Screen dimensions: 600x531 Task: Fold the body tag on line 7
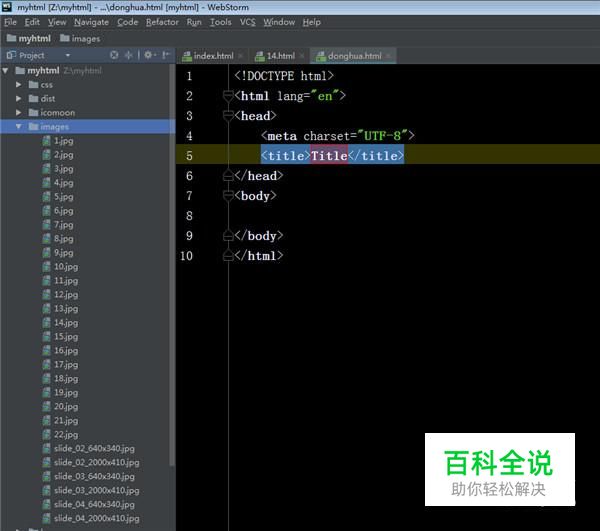tap(228, 195)
